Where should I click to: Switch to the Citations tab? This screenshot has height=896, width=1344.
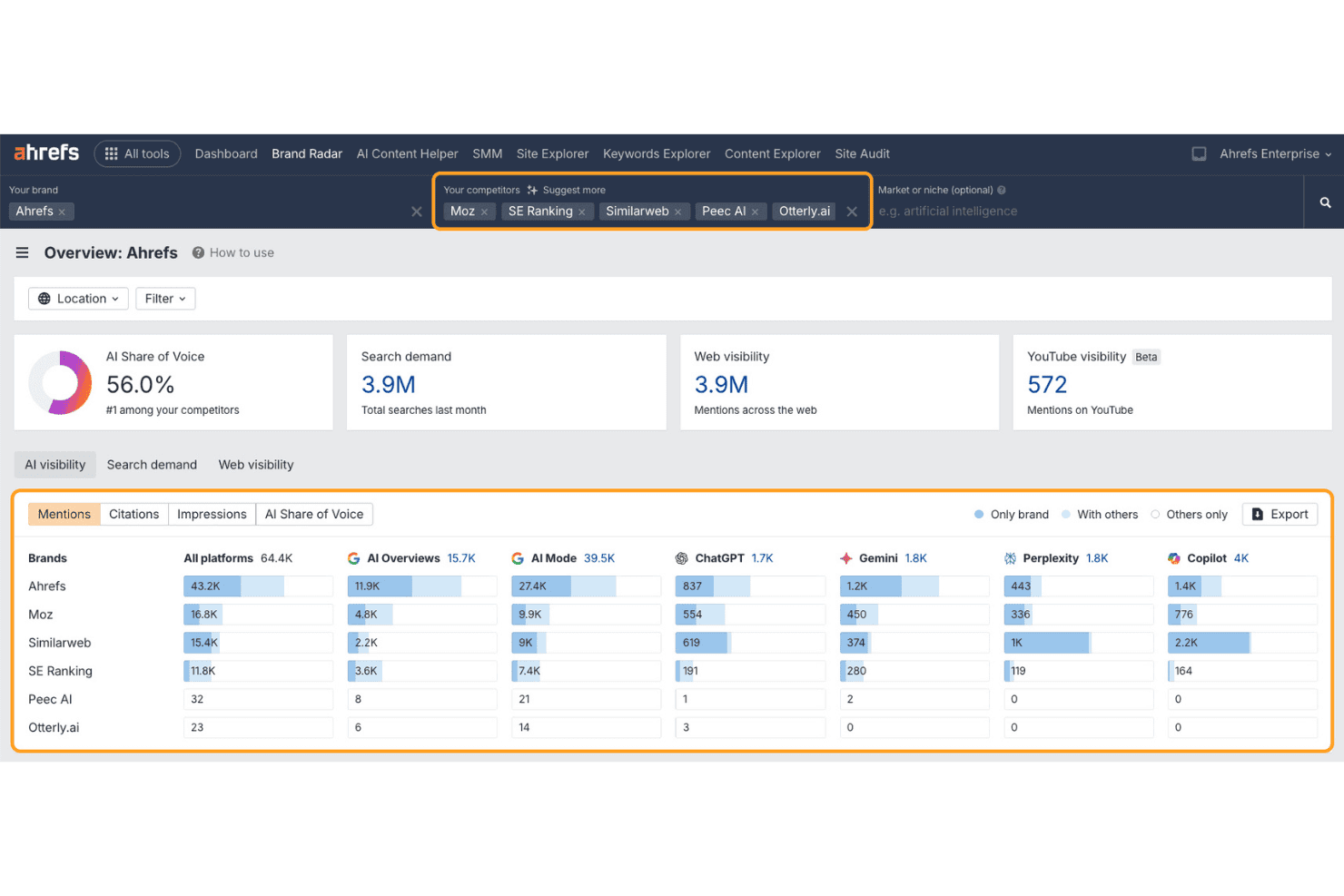[x=133, y=514]
